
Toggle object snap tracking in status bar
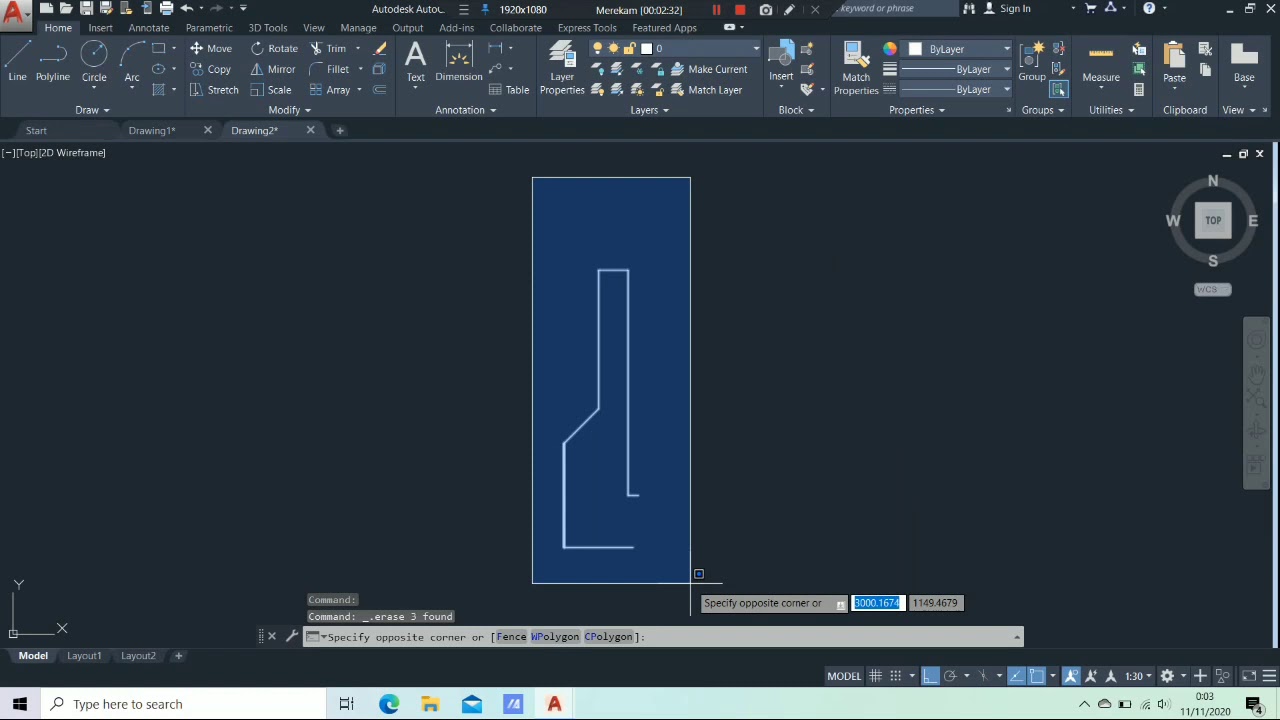pyautogui.click(x=1016, y=676)
